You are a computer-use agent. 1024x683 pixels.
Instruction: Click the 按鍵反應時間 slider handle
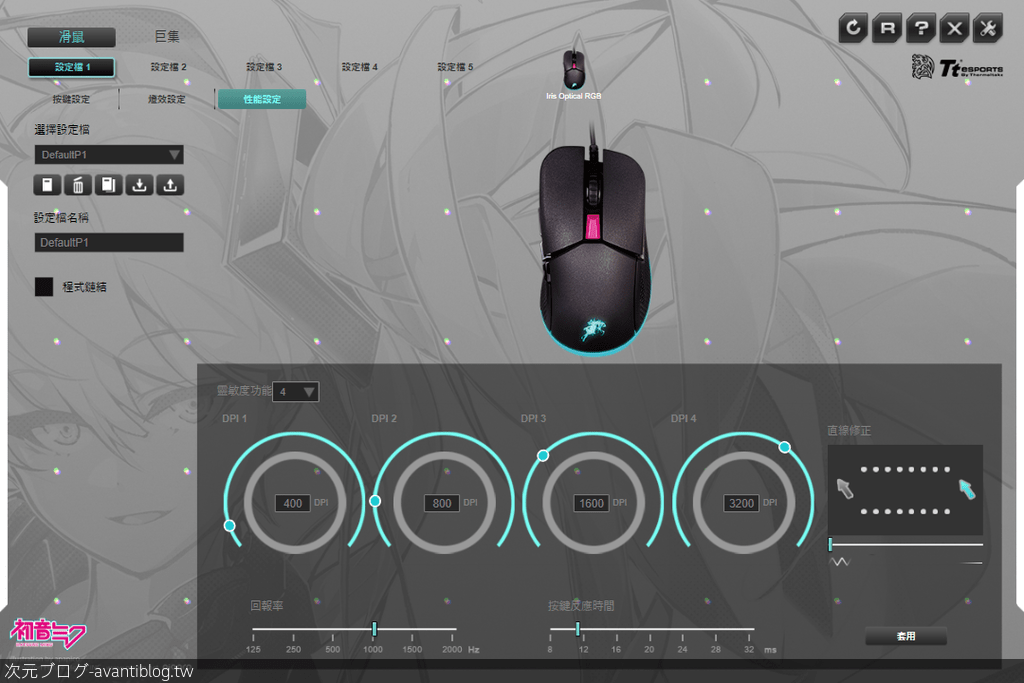tap(578, 629)
